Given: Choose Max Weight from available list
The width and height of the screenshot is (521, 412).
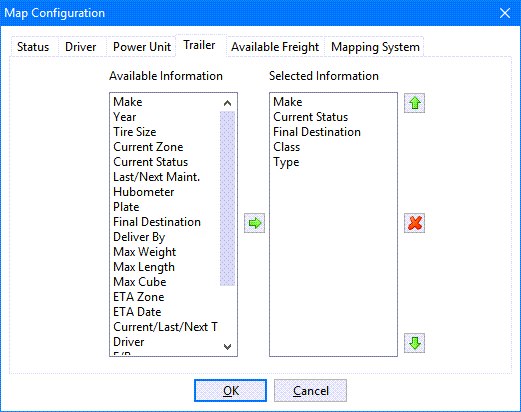Looking at the screenshot, I should tap(145, 252).
